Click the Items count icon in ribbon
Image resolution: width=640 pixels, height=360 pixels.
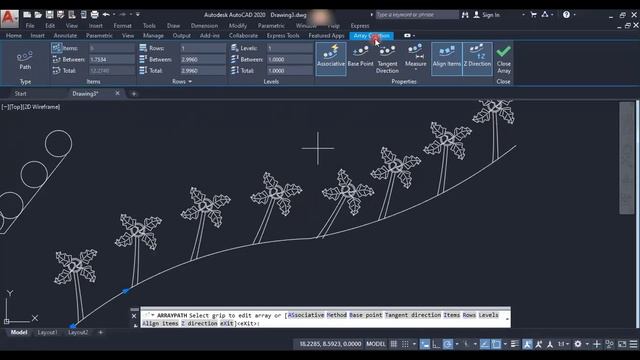point(56,48)
